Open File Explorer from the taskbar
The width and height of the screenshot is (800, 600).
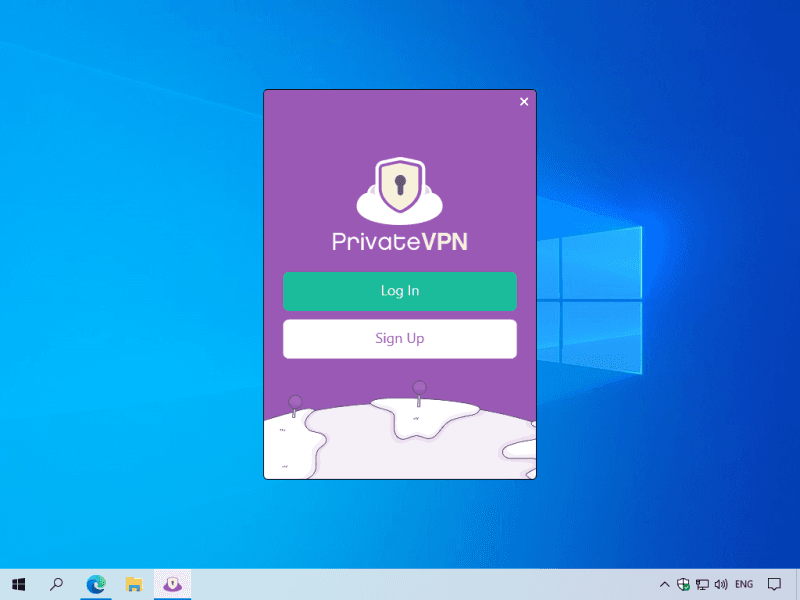point(134,584)
